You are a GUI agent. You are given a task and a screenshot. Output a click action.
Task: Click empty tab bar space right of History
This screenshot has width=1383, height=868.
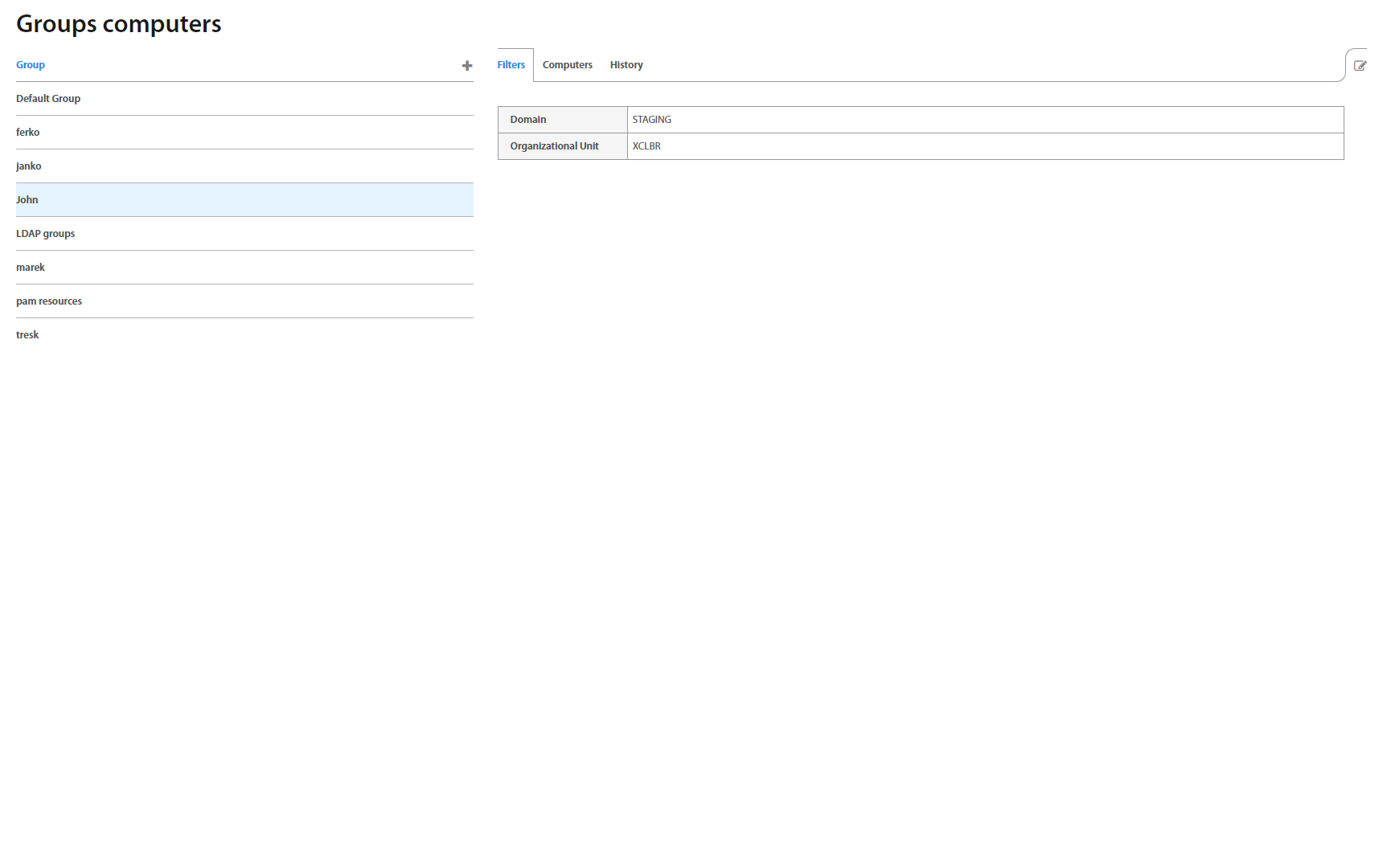coord(965,65)
